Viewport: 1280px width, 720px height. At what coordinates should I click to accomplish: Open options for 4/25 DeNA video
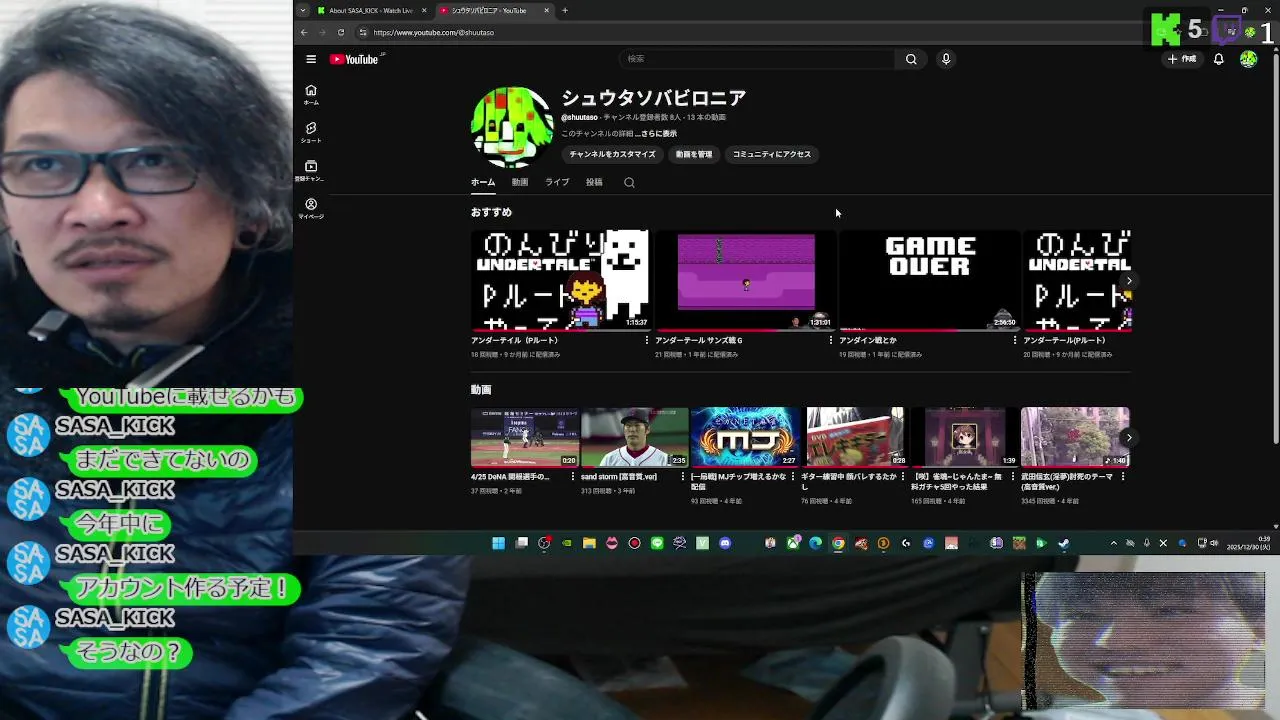pos(574,477)
